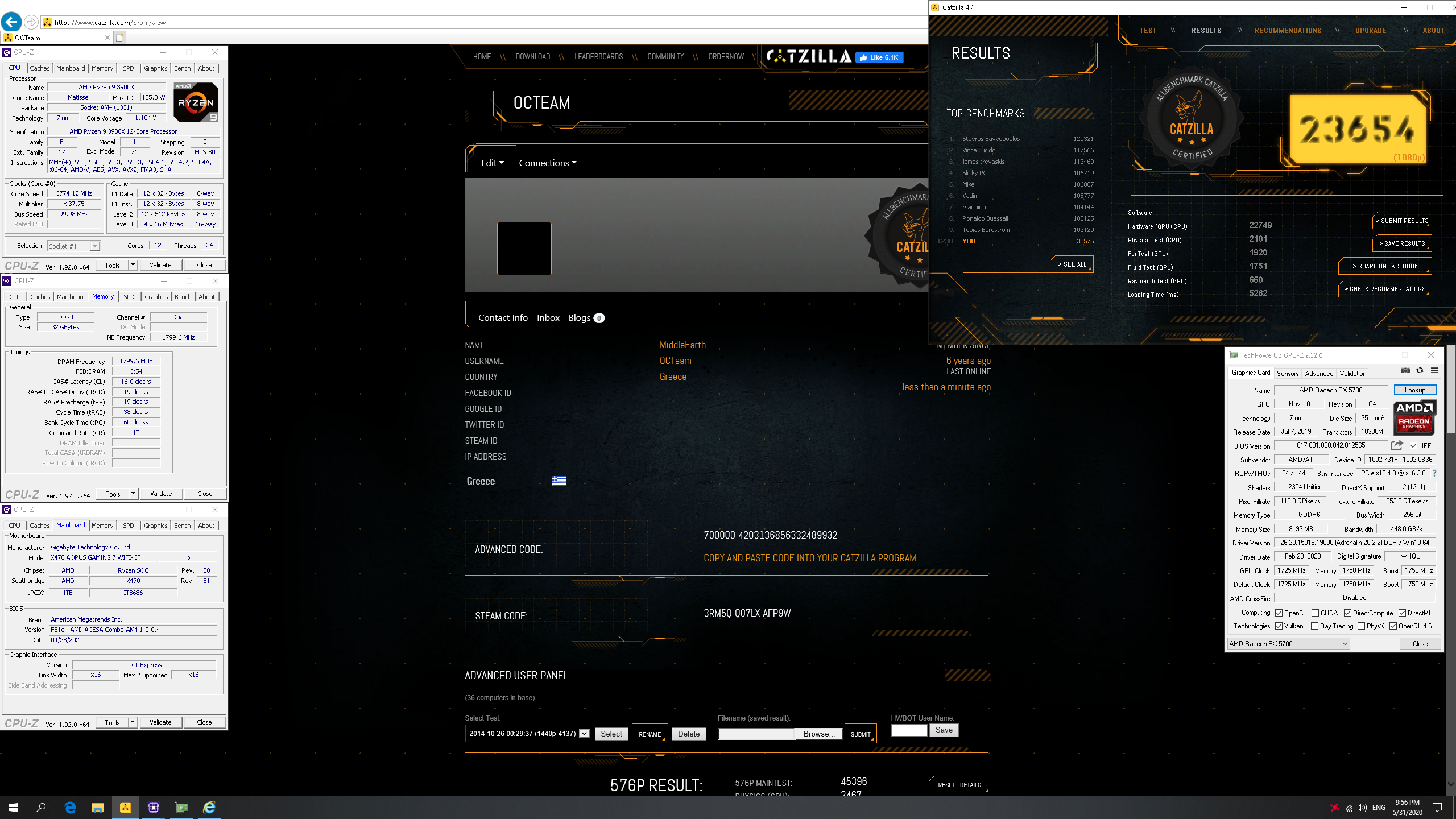
Task: Click See All under Top Benchmarks
Action: (x=1072, y=264)
